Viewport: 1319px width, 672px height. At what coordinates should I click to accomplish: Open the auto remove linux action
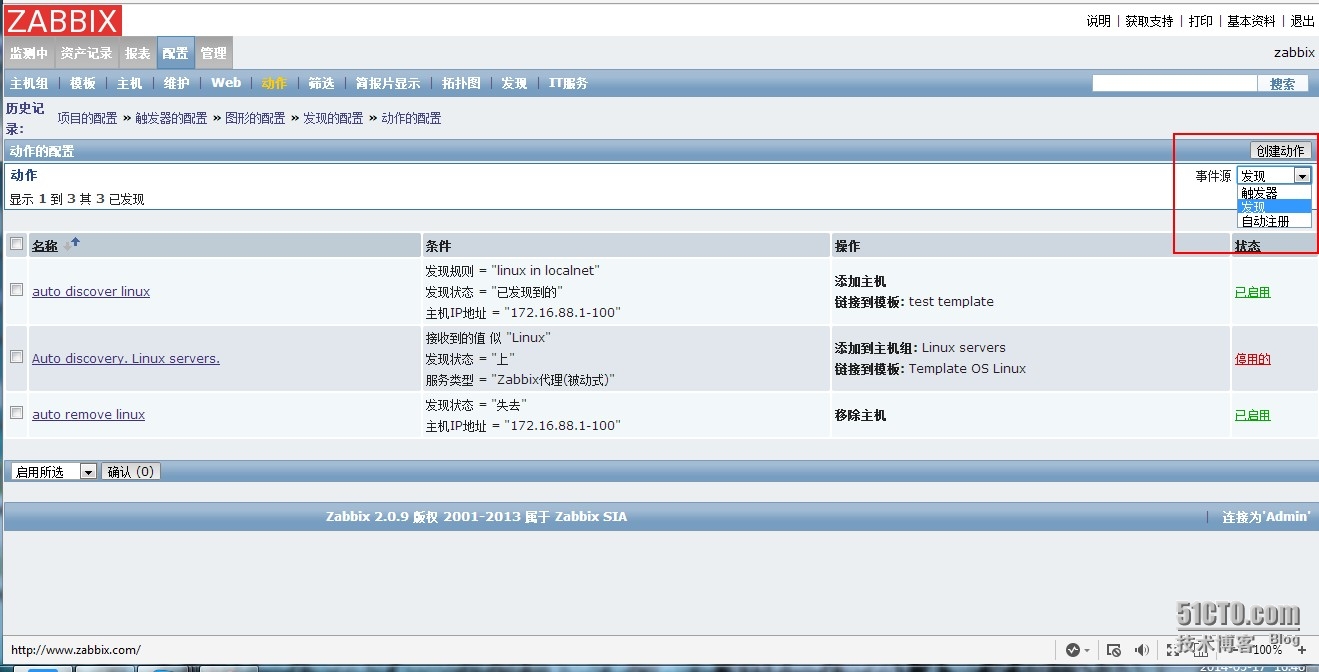coord(88,414)
